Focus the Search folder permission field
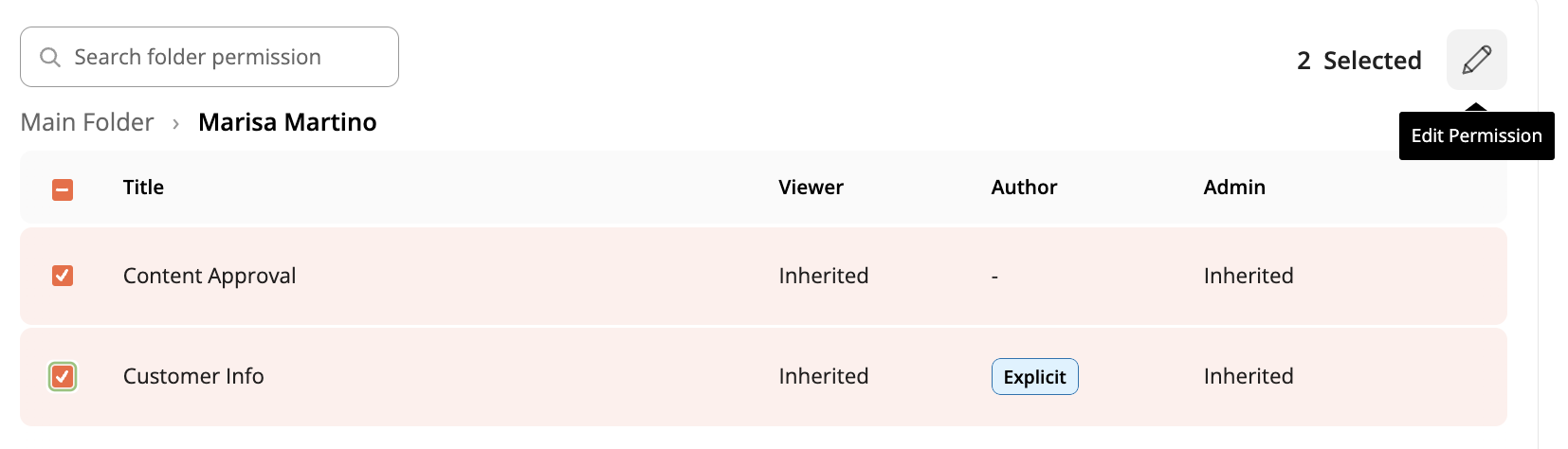 [x=210, y=57]
